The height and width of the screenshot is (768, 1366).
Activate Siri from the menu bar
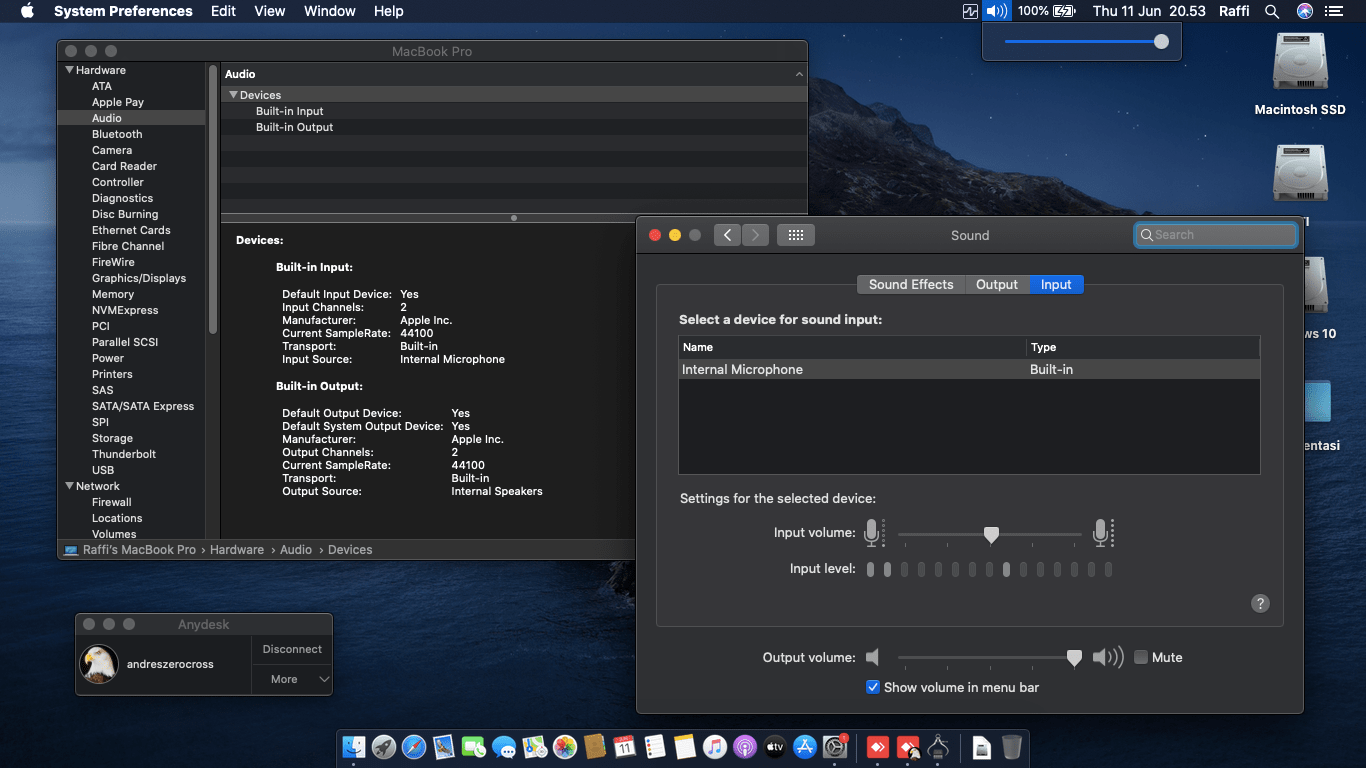pos(1304,11)
